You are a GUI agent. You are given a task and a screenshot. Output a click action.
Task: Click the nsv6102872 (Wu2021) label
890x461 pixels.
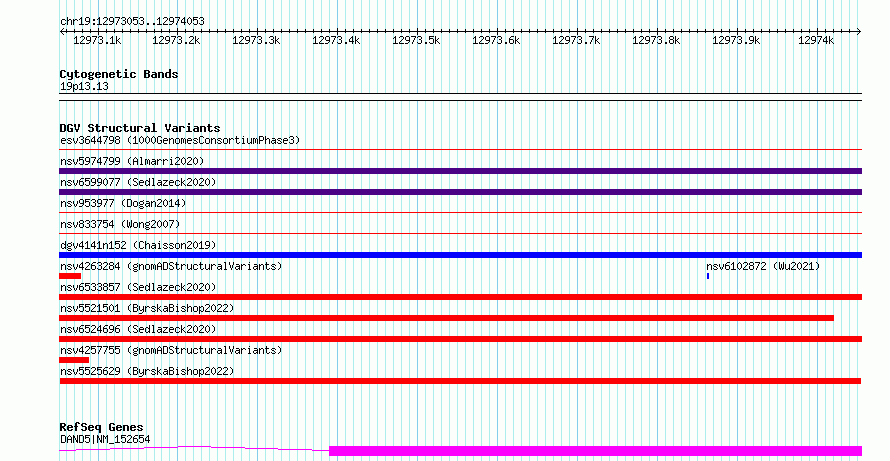point(763,266)
